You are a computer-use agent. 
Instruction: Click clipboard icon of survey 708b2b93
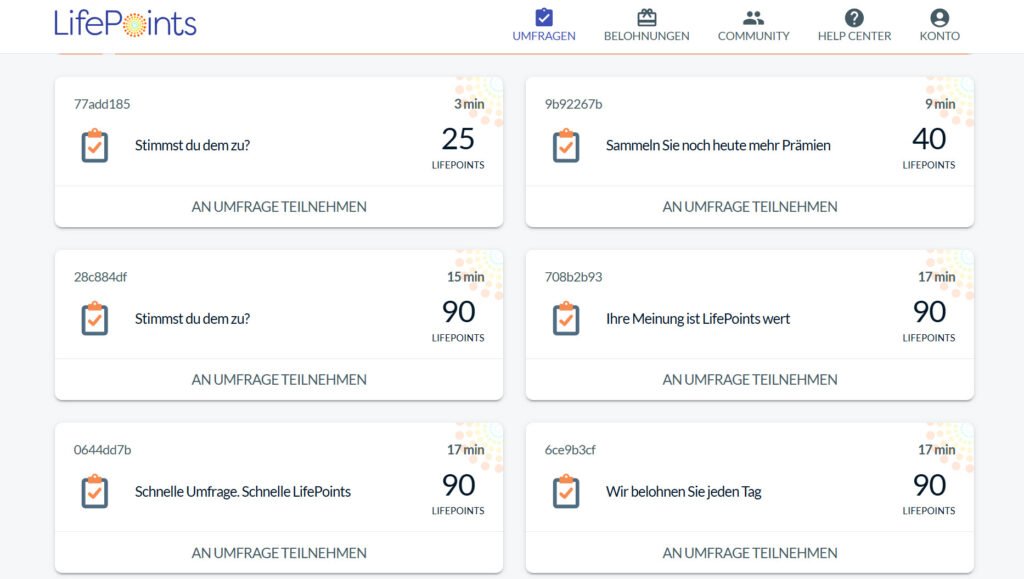click(566, 319)
